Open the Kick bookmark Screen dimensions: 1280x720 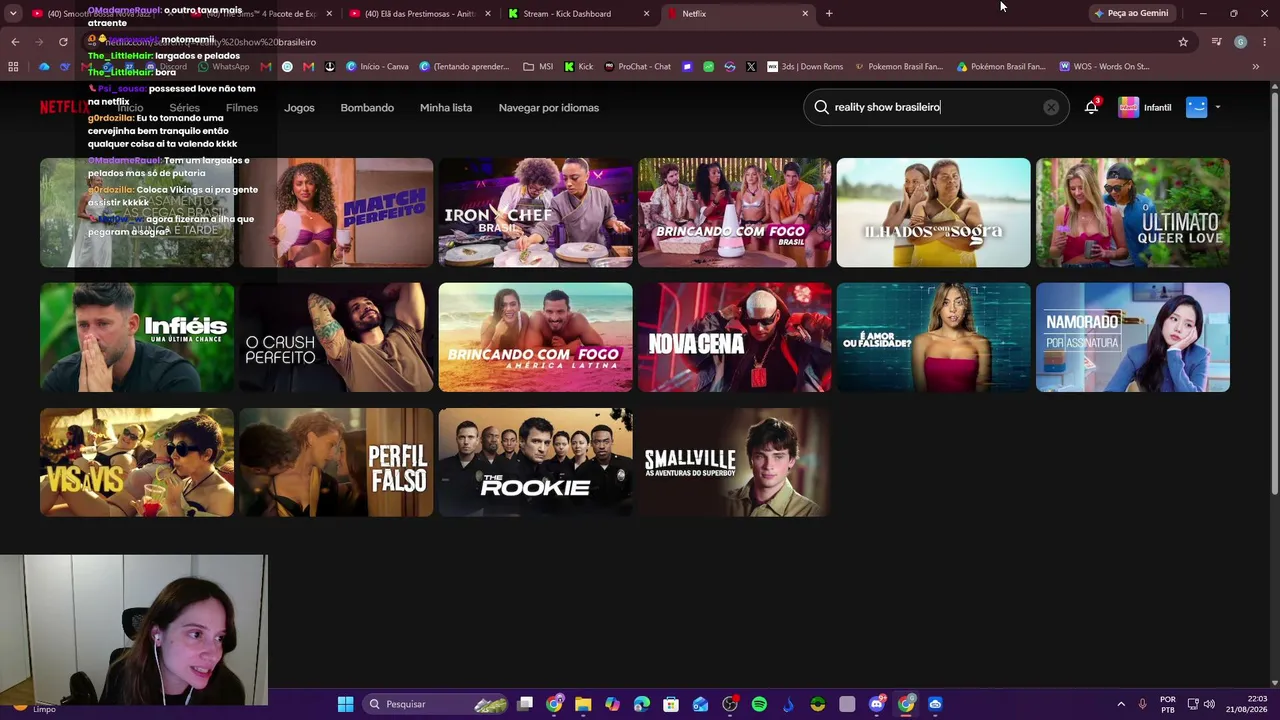[578, 67]
